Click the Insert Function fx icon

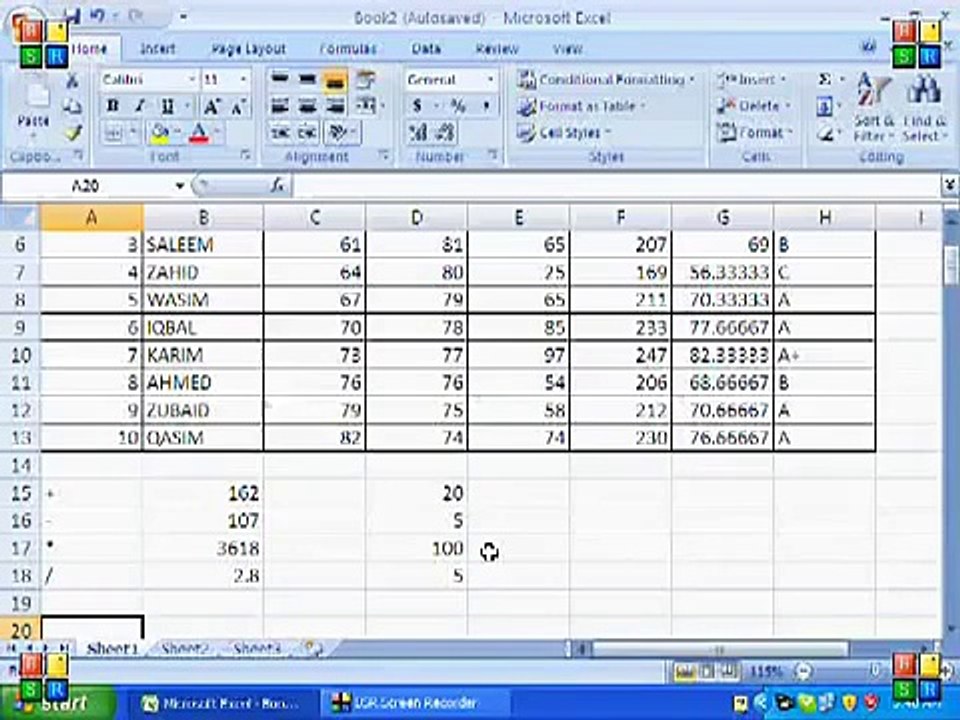tap(278, 186)
